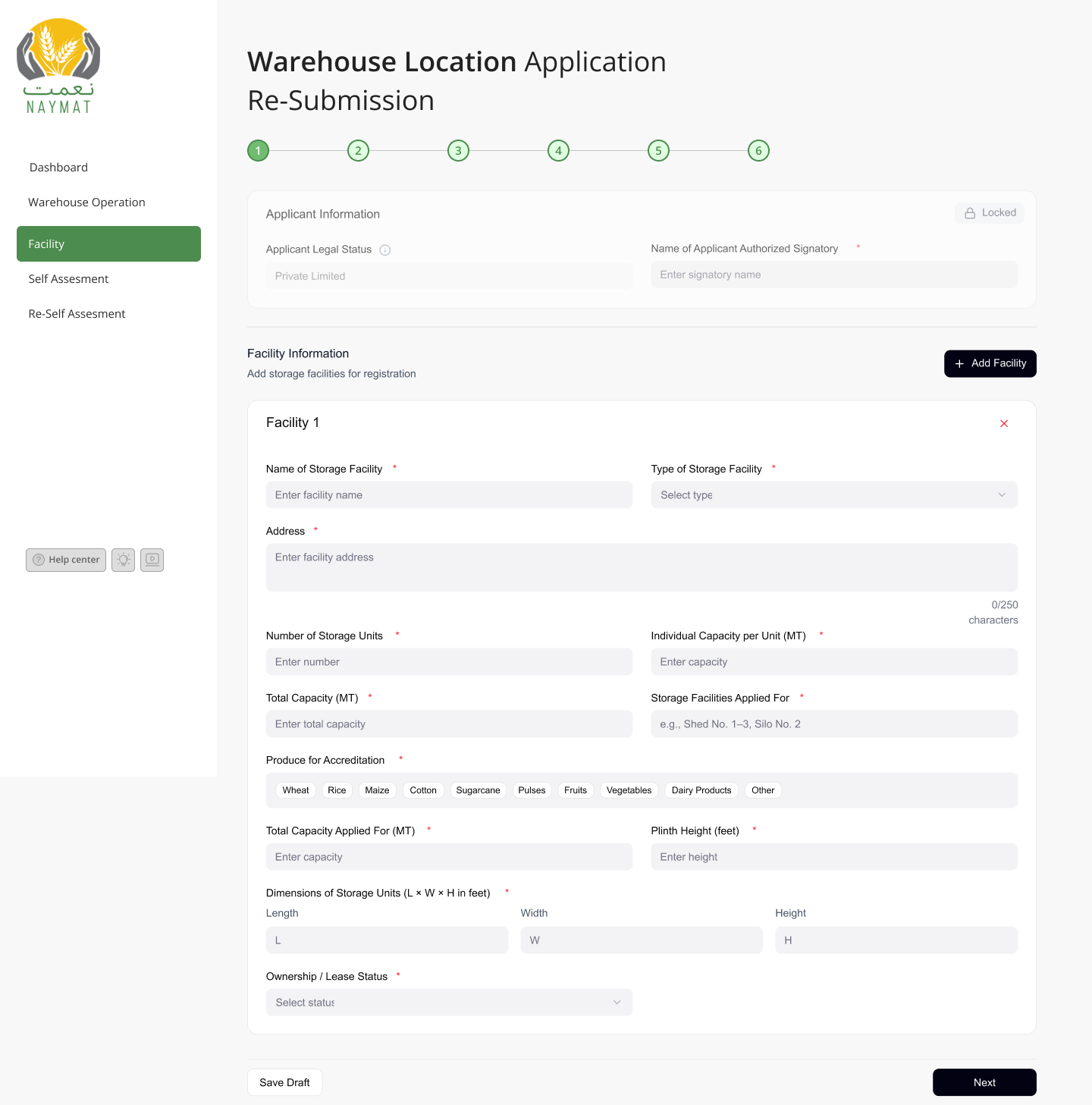Toggle the Vegetables produce chip
Image resolution: width=1092 pixels, height=1105 pixels.
629,790
